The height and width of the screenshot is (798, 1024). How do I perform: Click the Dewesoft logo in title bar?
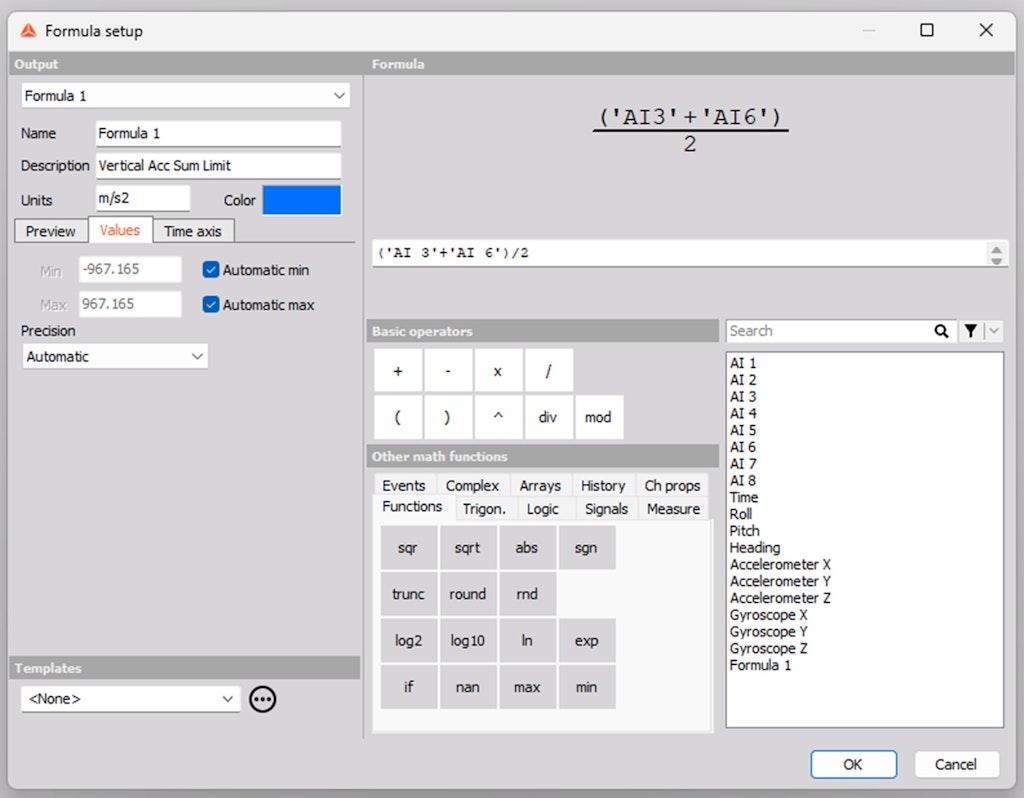(28, 31)
